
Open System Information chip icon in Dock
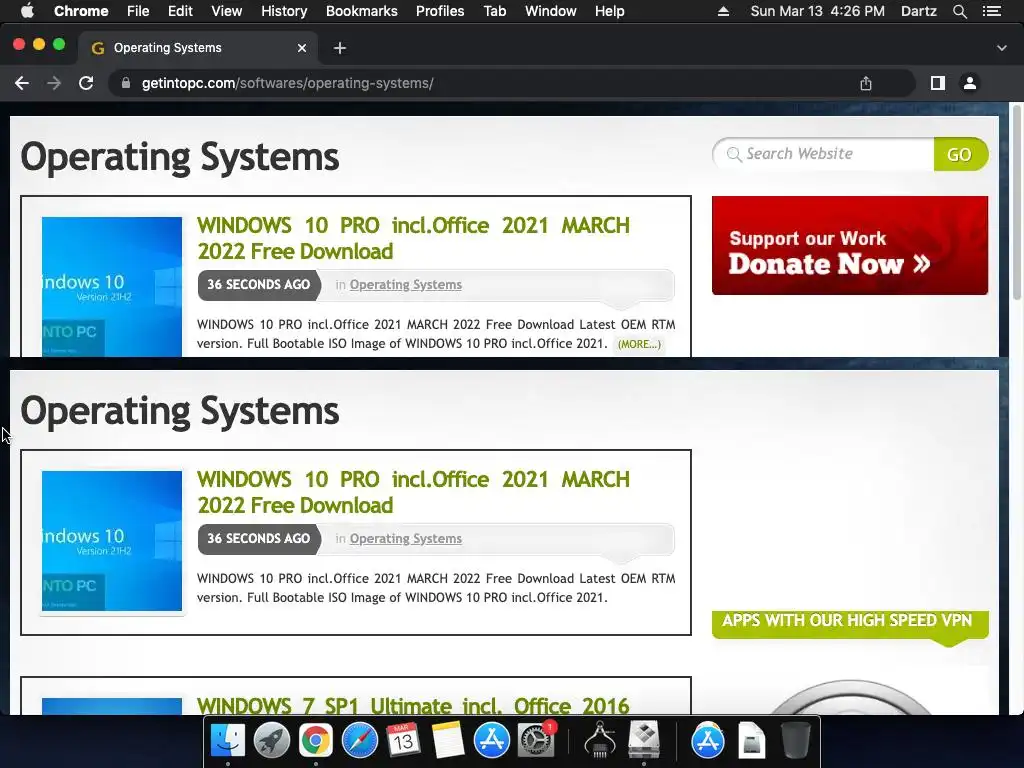click(600, 741)
